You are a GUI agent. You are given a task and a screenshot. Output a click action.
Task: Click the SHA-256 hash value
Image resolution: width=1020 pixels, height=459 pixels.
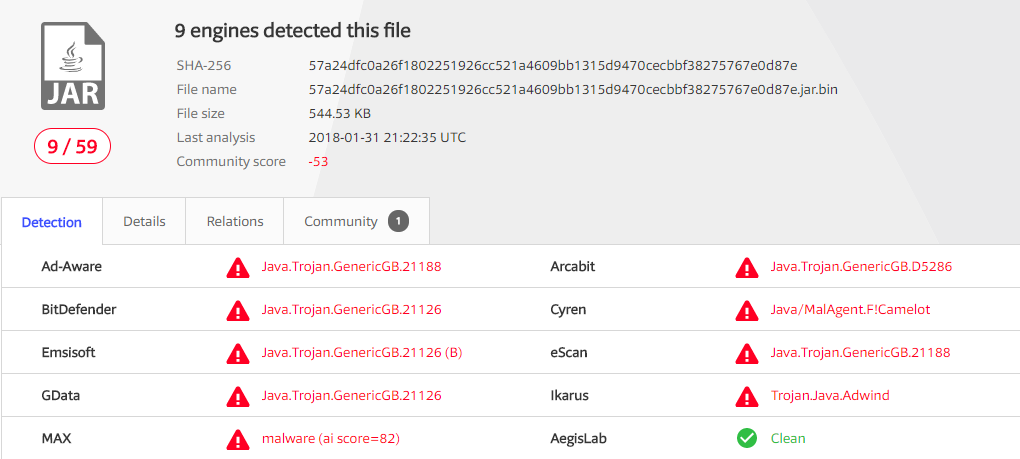coord(553,65)
